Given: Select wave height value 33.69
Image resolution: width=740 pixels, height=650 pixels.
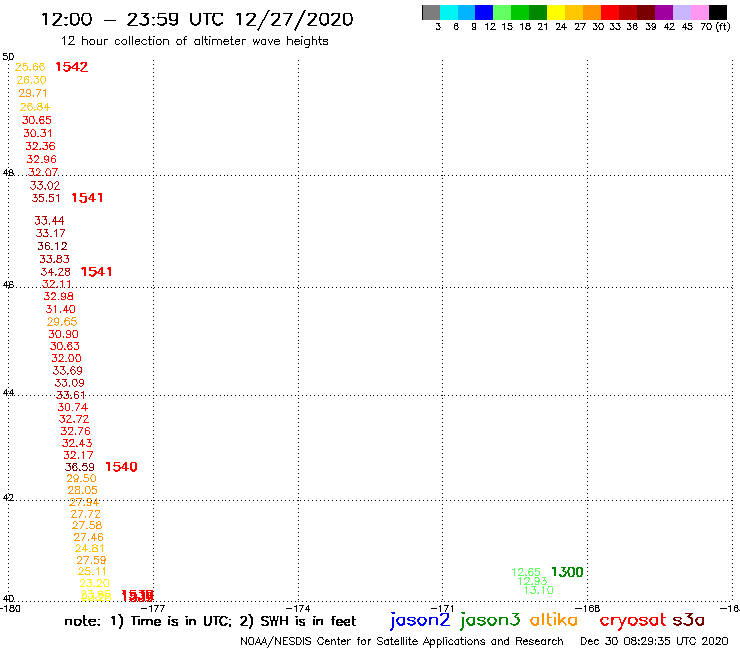Looking at the screenshot, I should [x=67, y=371].
